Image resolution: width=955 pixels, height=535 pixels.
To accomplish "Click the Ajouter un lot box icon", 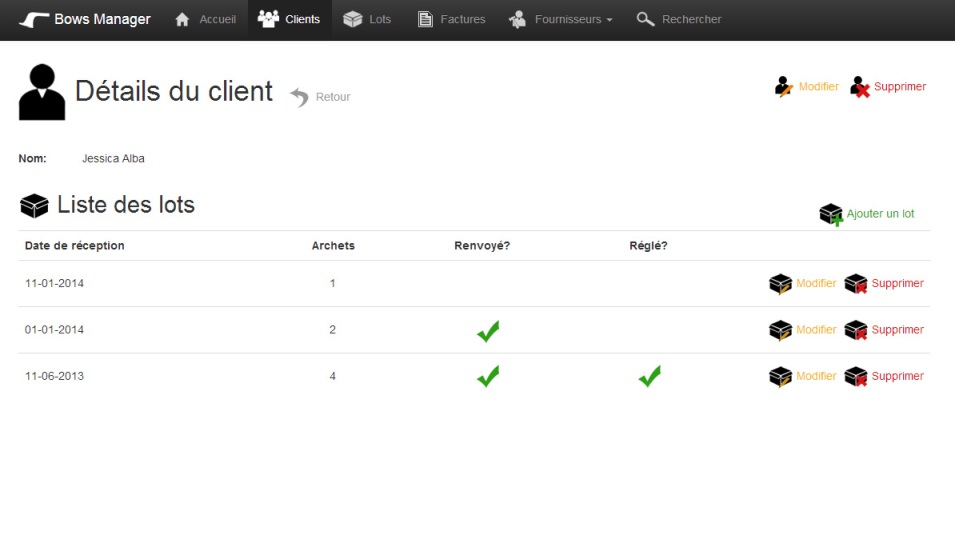I will click(831, 214).
